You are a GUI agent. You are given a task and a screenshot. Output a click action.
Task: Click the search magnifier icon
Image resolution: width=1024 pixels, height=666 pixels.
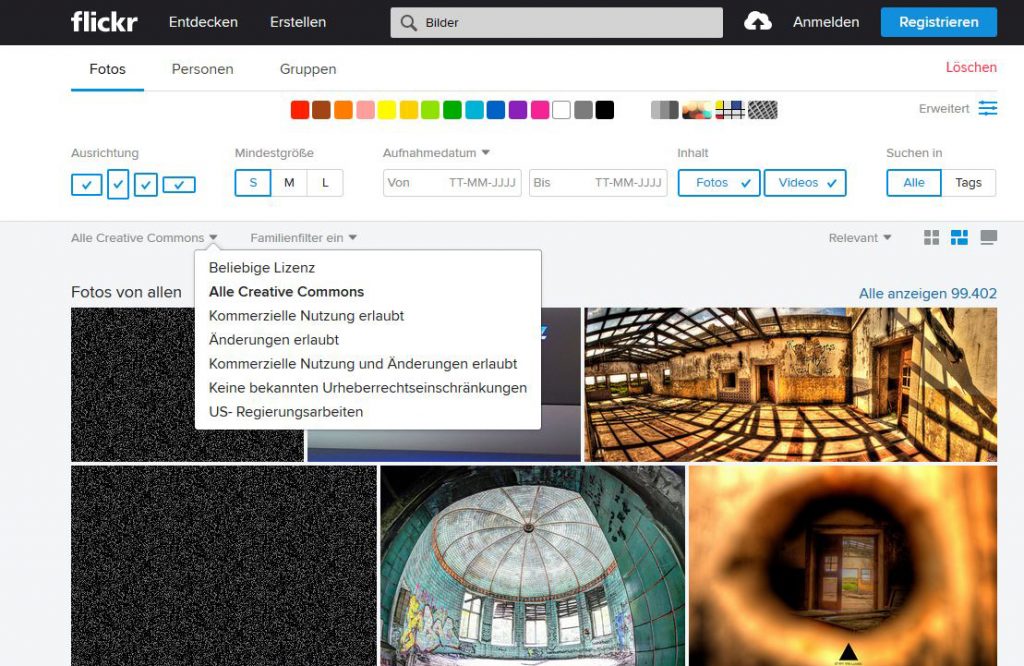(x=409, y=23)
